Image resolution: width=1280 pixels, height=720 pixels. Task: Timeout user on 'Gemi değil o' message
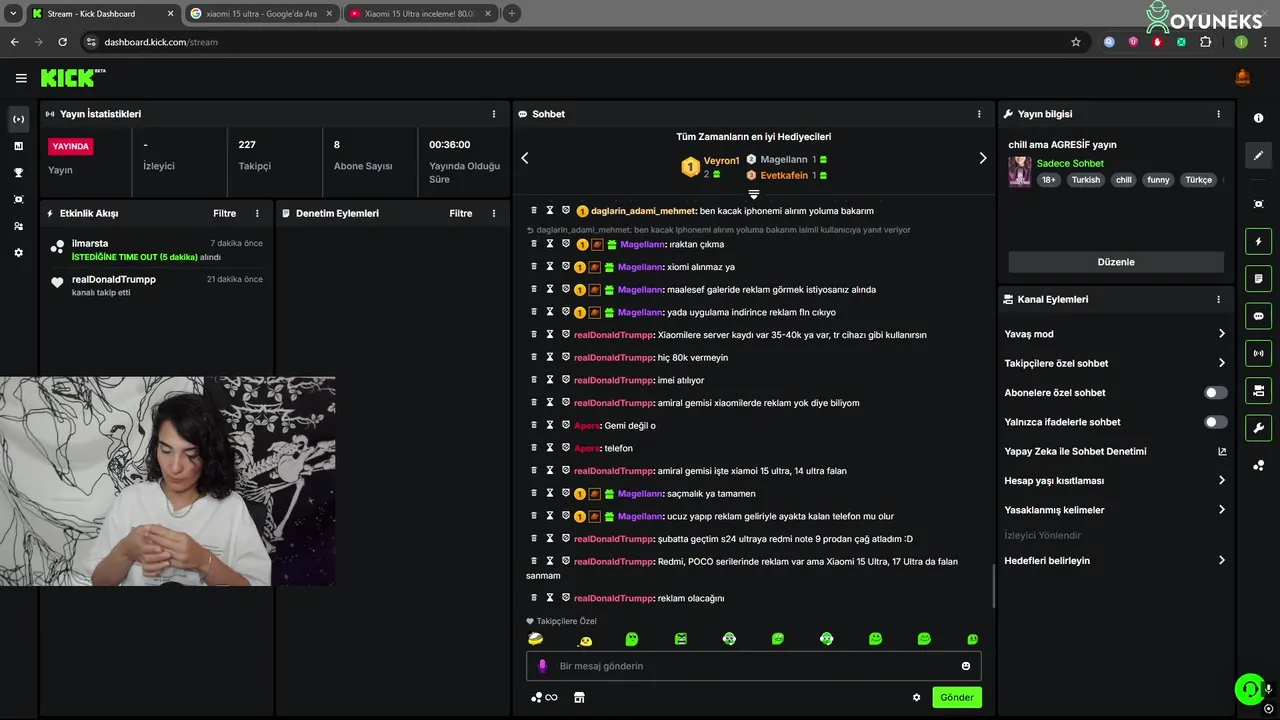click(x=549, y=425)
